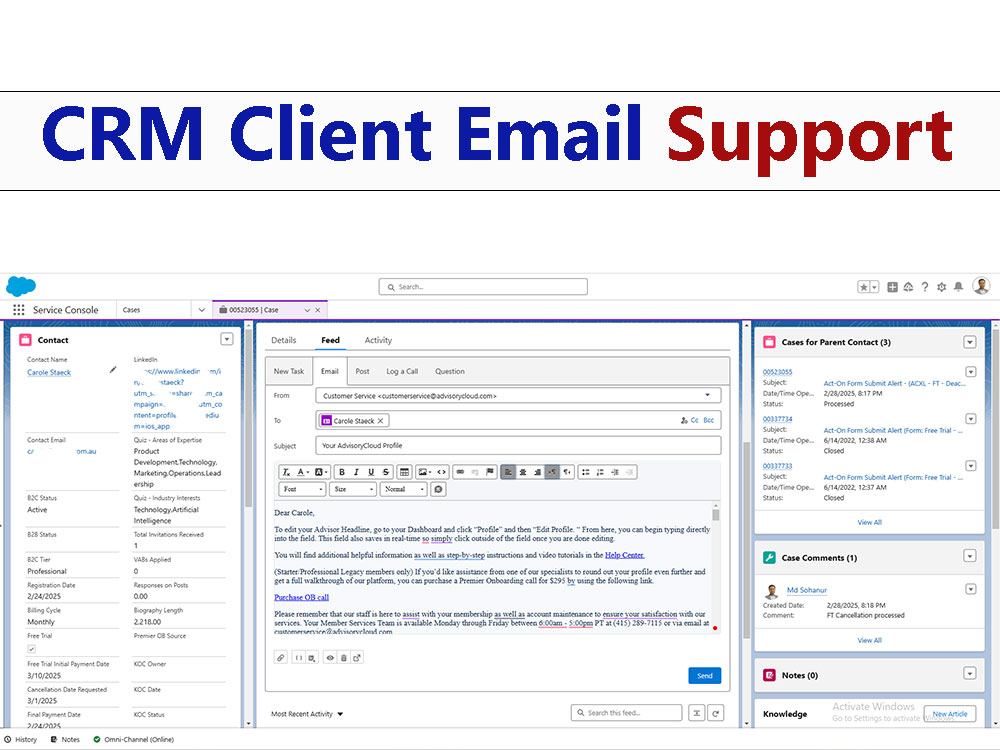Add Cc recipients

click(695, 420)
